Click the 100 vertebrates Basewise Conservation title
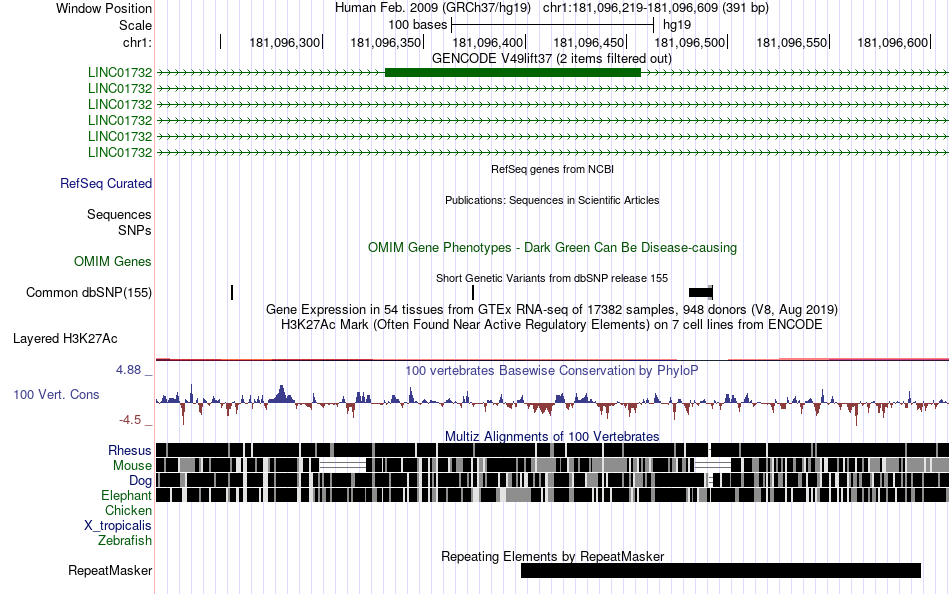950x594 pixels. pyautogui.click(x=551, y=370)
